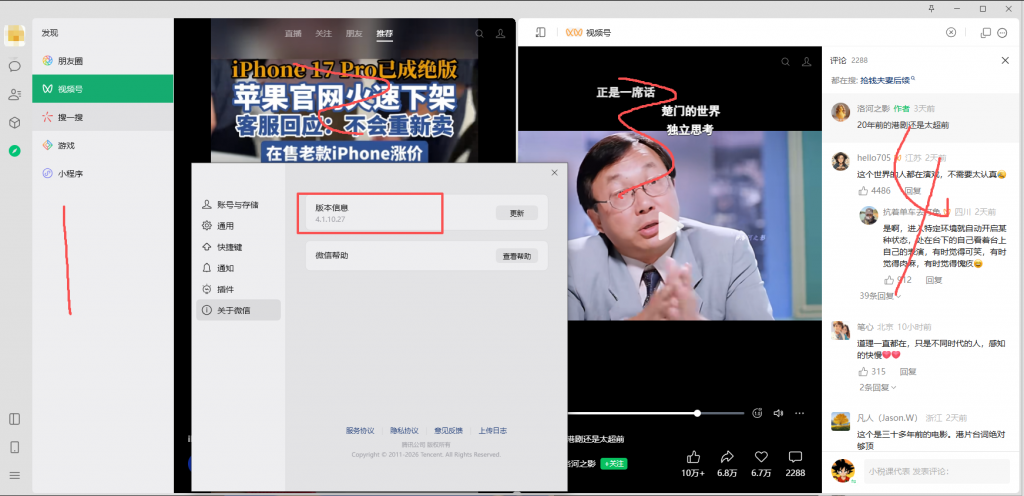Like the video with thumbs-up 10万+
This screenshot has height=496, width=1024.
(x=694, y=463)
